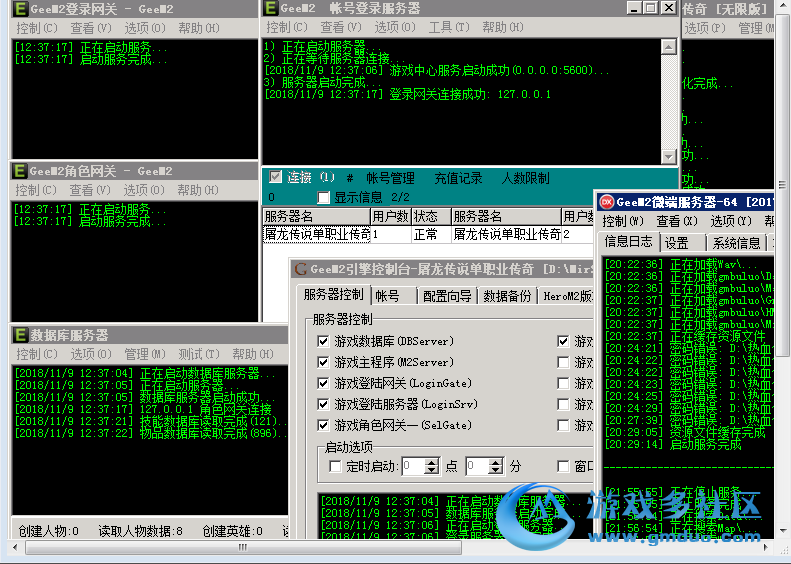Open 测试(T) menu in 数据库服务器
The width and height of the screenshot is (791, 564).
[x=199, y=354]
